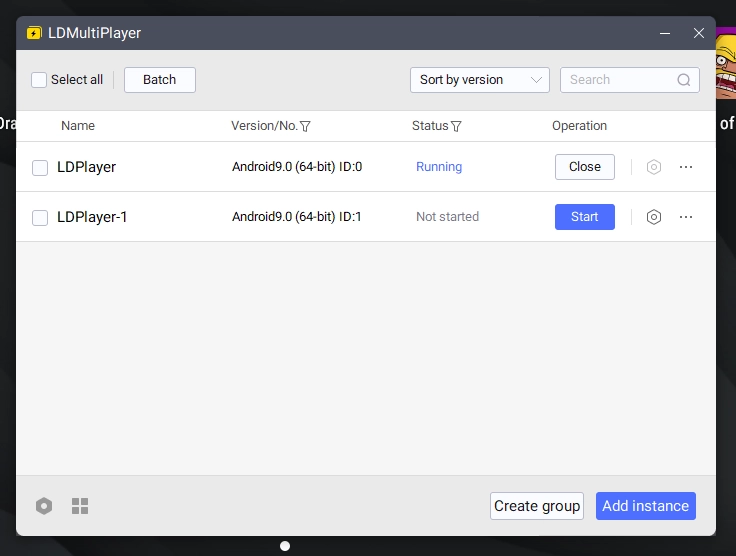Image resolution: width=736 pixels, height=556 pixels.
Task: Click the Add instance button
Action: pyautogui.click(x=645, y=506)
